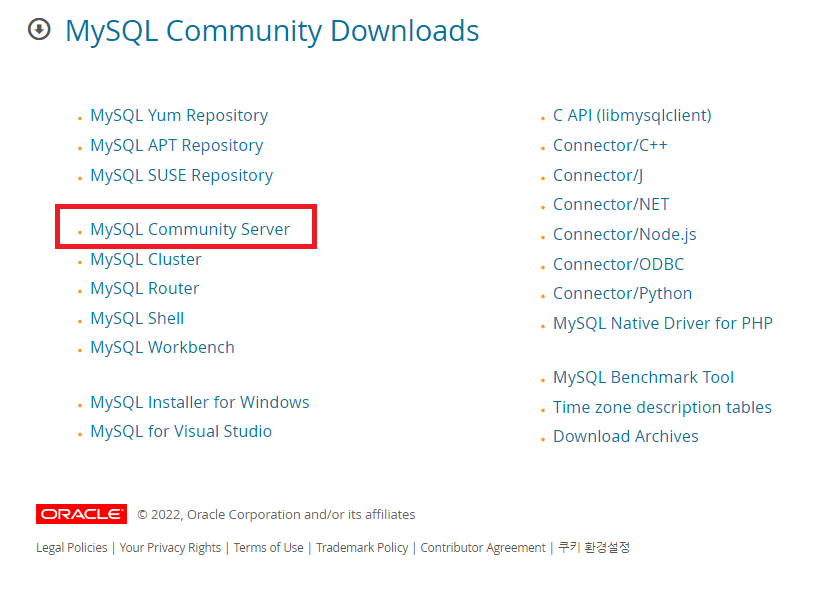Screen dimensions: 826x597
Task: Open Your Privacy Rights footer link
Action: [170, 548]
